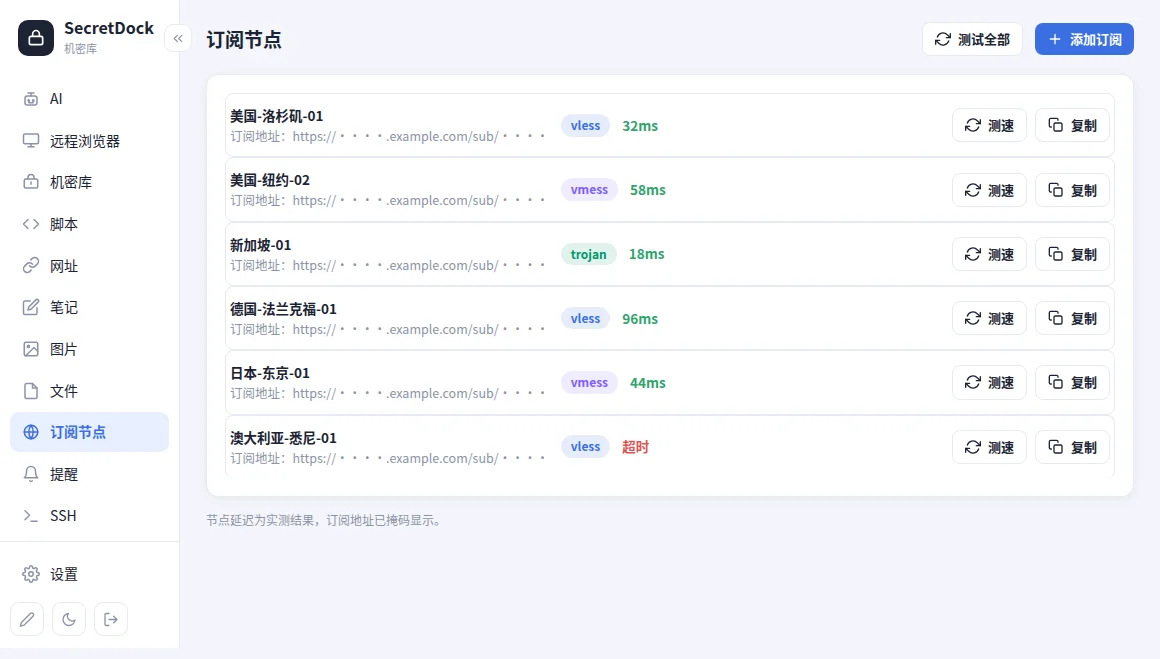
Task: Select 订阅节点 in sidebar
Action: [x=90, y=432]
